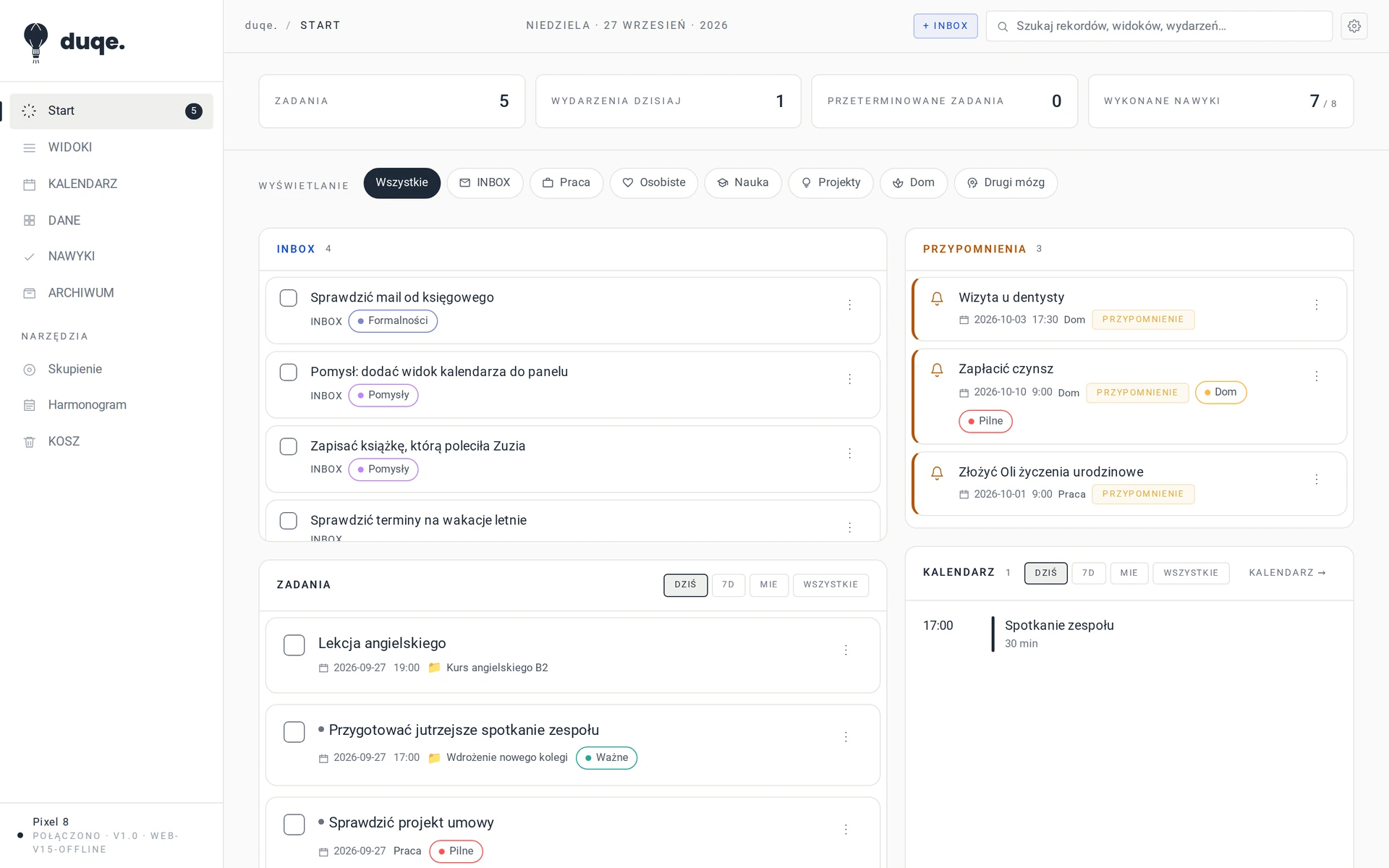Click the Ważne tag chip
This screenshot has height=868, width=1389.
click(606, 758)
